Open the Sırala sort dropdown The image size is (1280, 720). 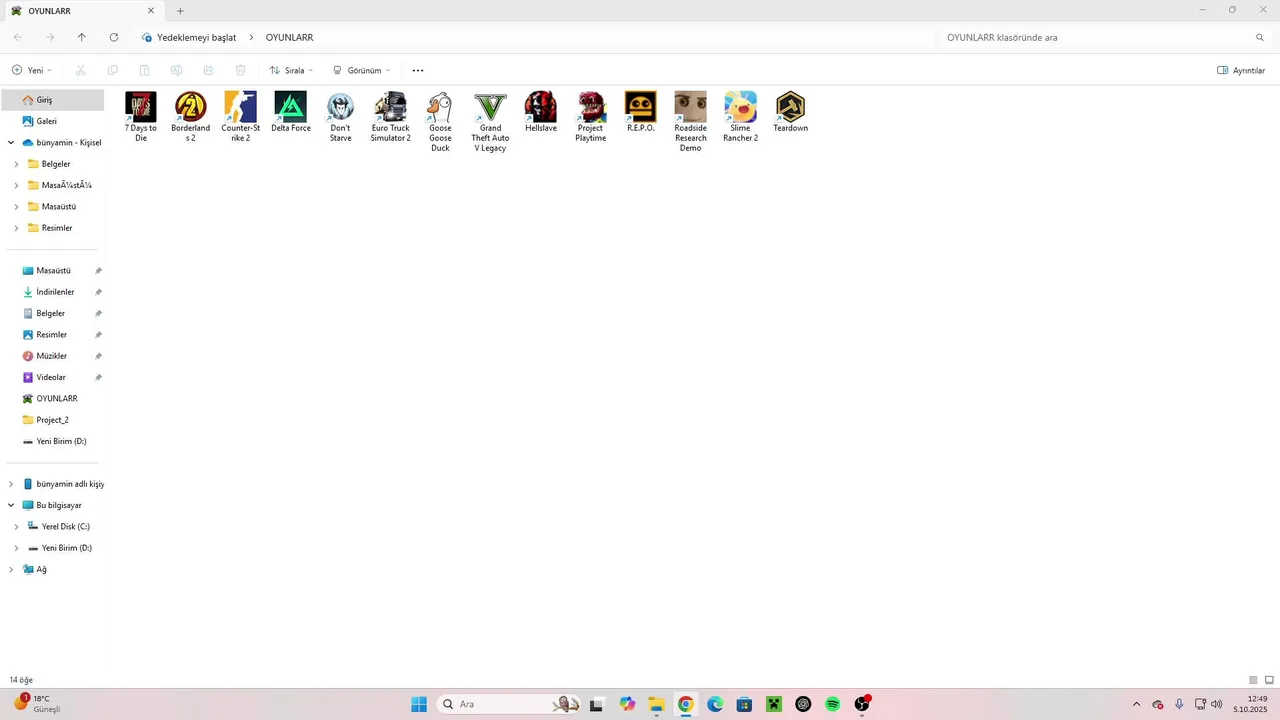pos(291,70)
